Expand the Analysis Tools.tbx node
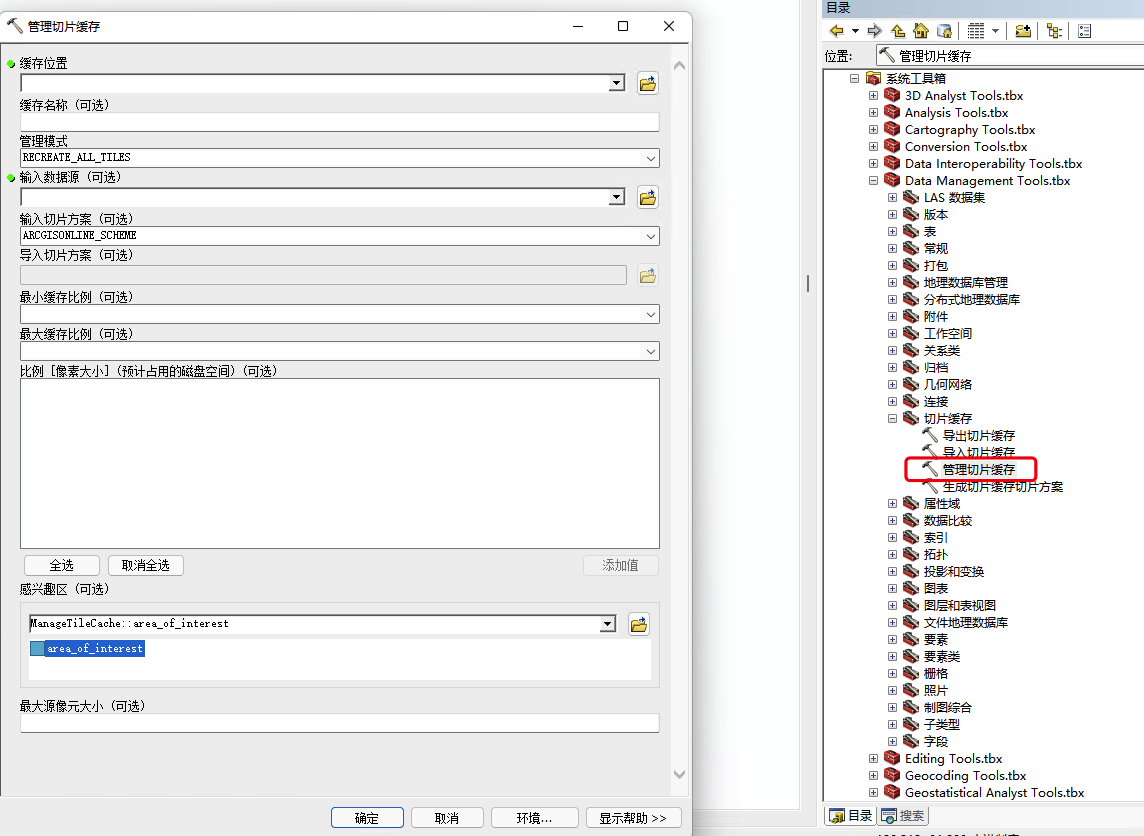The image size is (1144, 836). coord(873,112)
